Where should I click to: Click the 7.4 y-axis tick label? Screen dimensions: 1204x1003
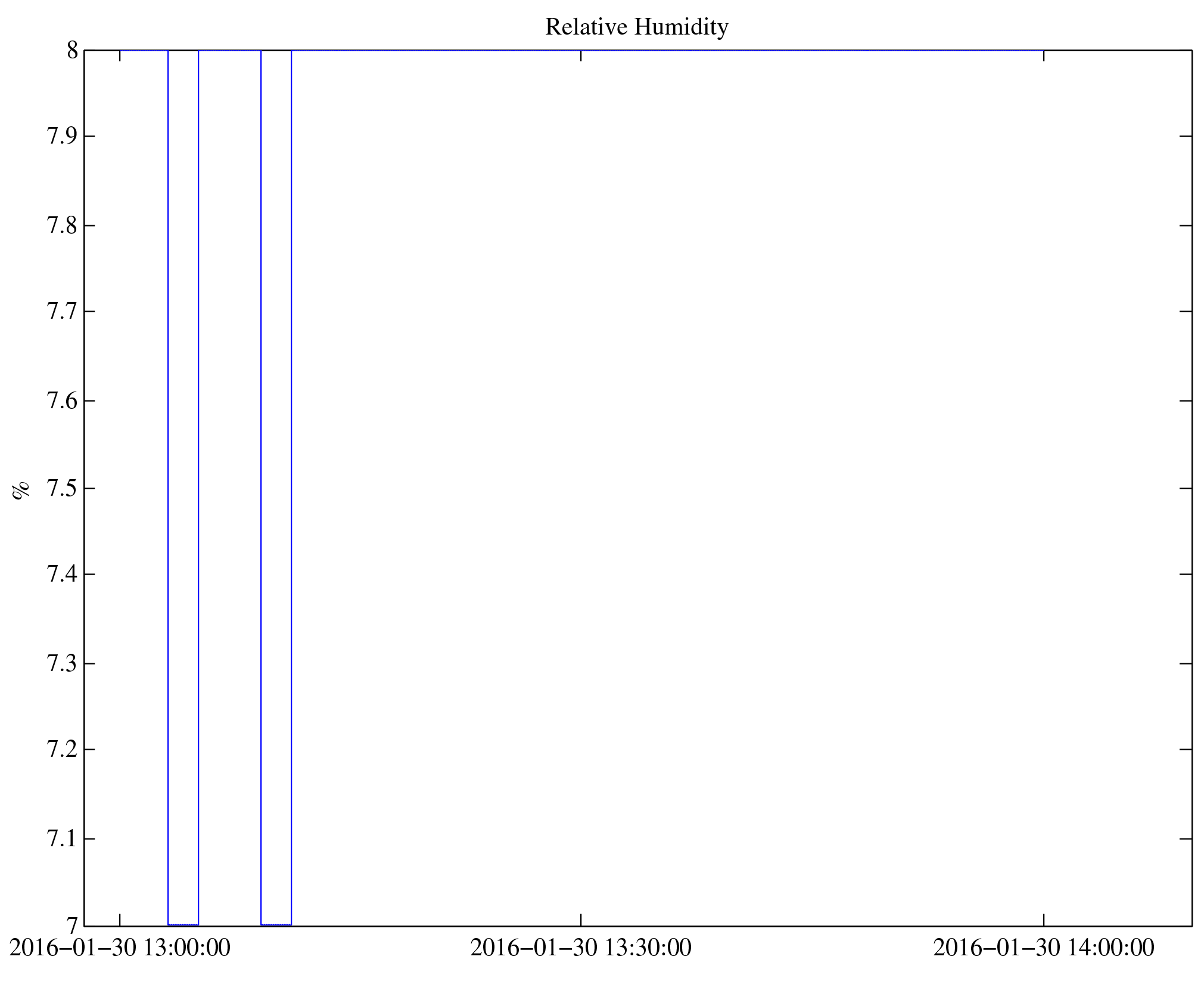pyautogui.click(x=63, y=575)
